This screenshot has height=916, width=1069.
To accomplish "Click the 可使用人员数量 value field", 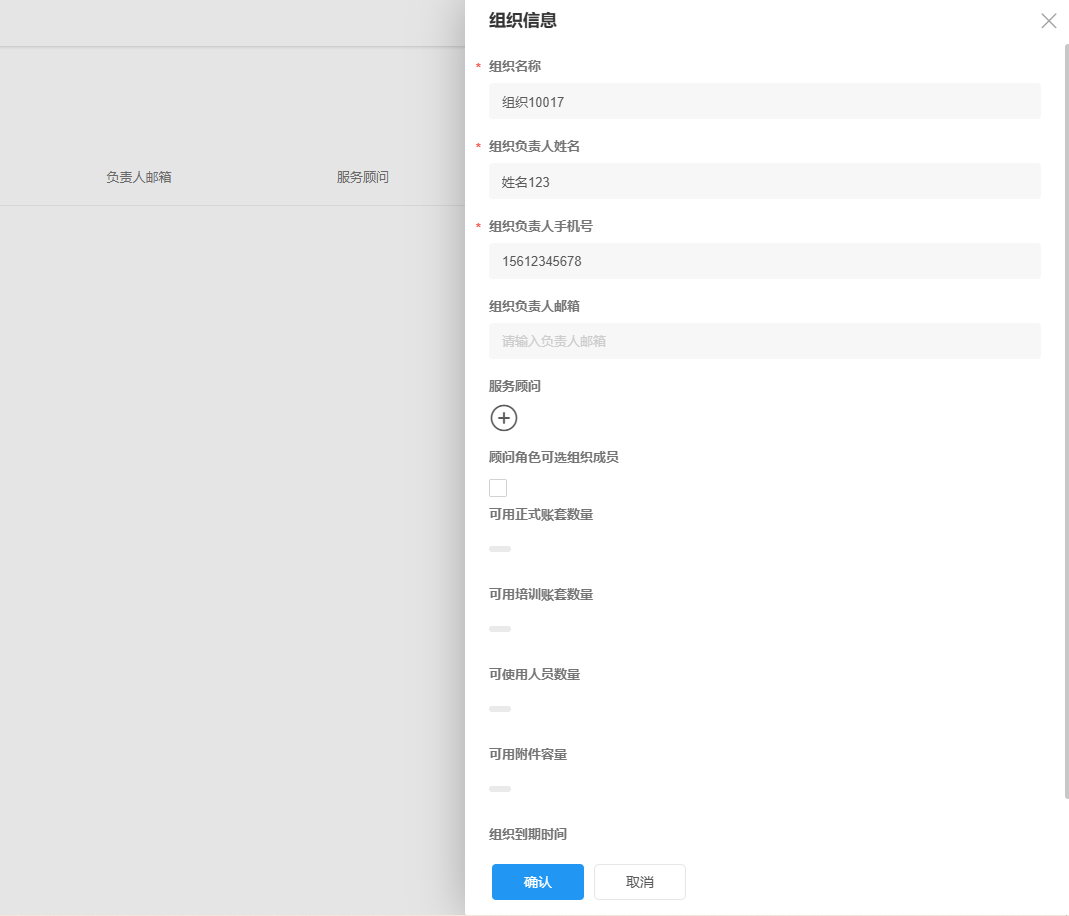I will pyautogui.click(x=500, y=708).
